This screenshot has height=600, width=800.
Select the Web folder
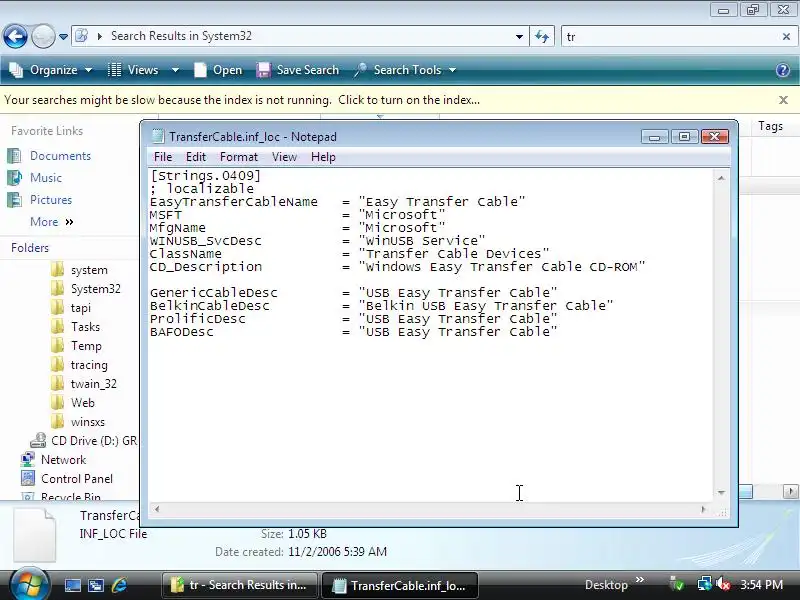click(73, 403)
